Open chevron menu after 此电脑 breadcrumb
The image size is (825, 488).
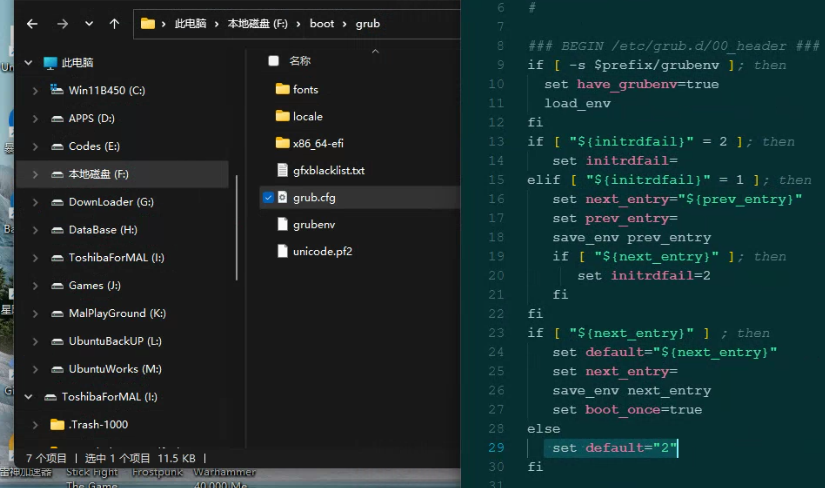pos(216,24)
